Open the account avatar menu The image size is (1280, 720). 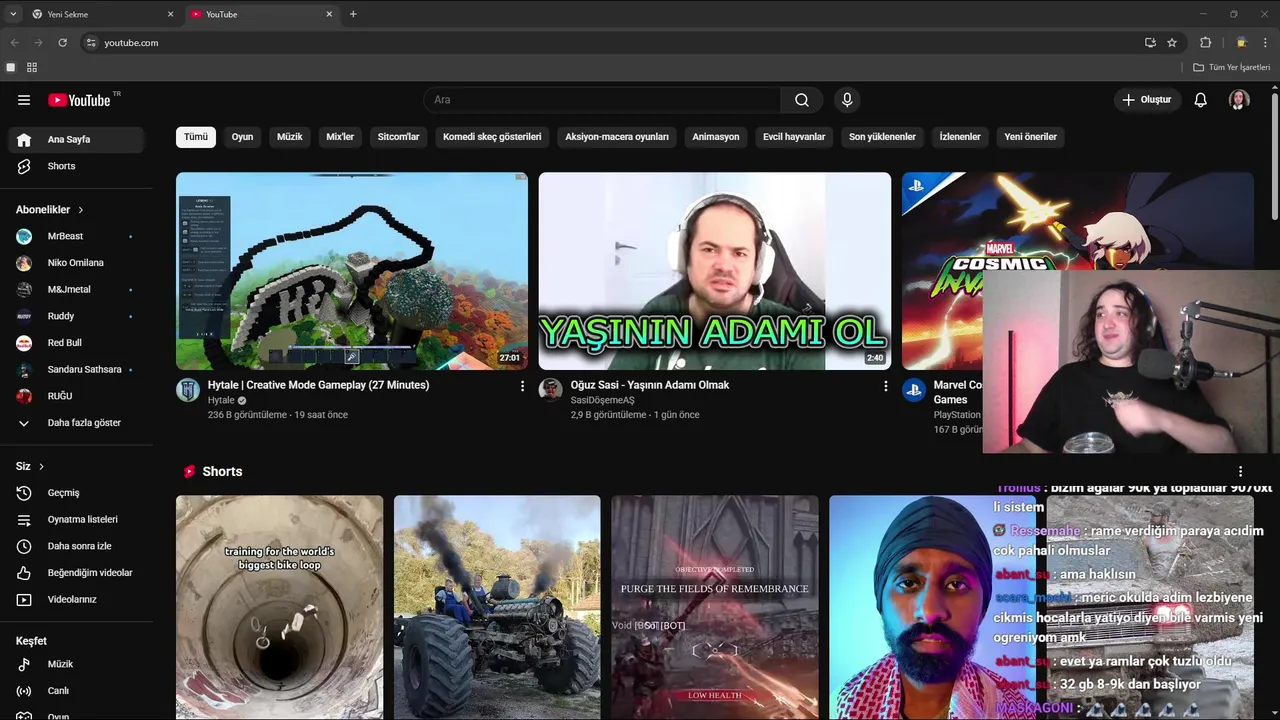pos(1239,100)
